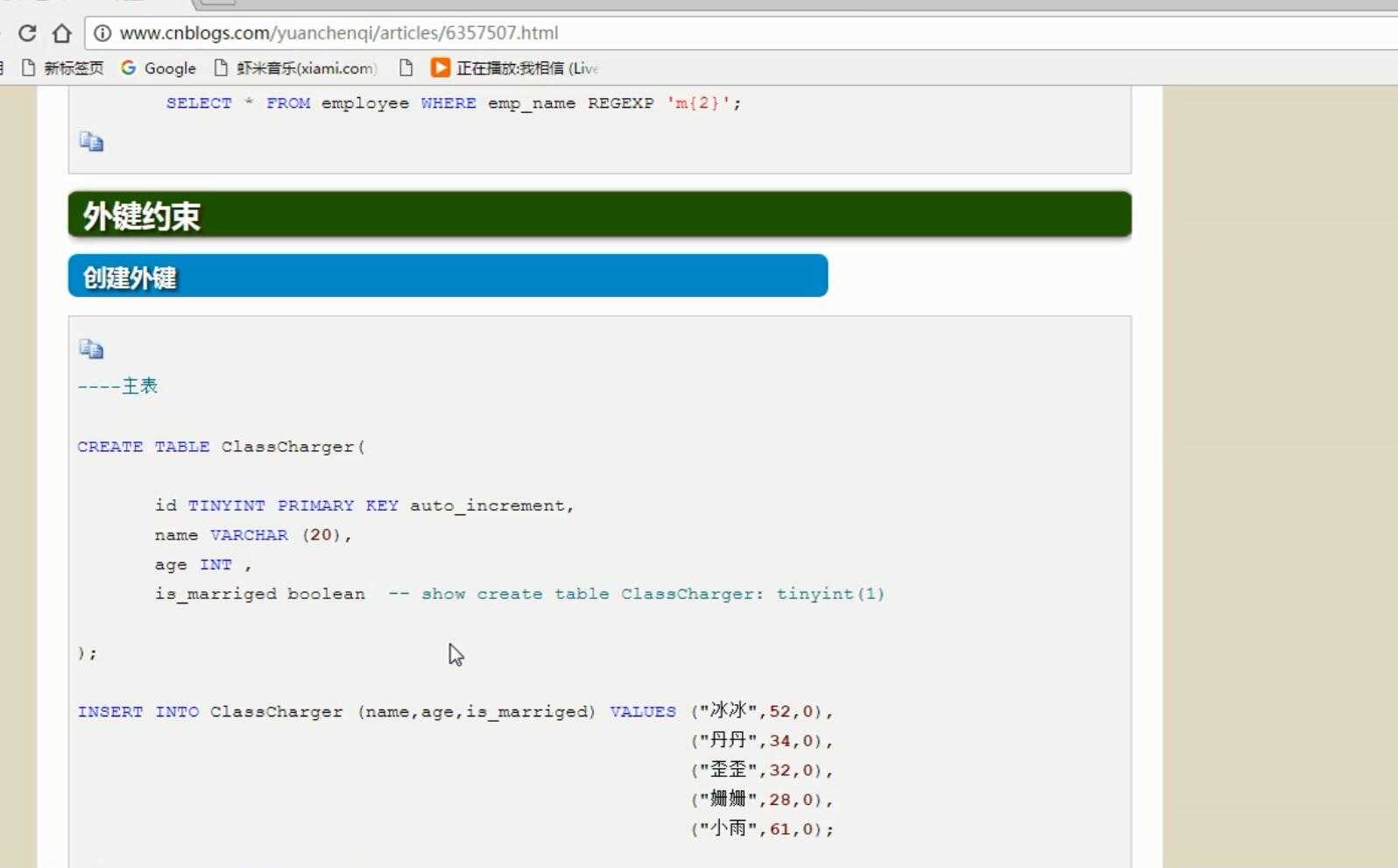1398x868 pixels.
Task: Click the SELECT * FROM employee query line
Action: [x=454, y=103]
